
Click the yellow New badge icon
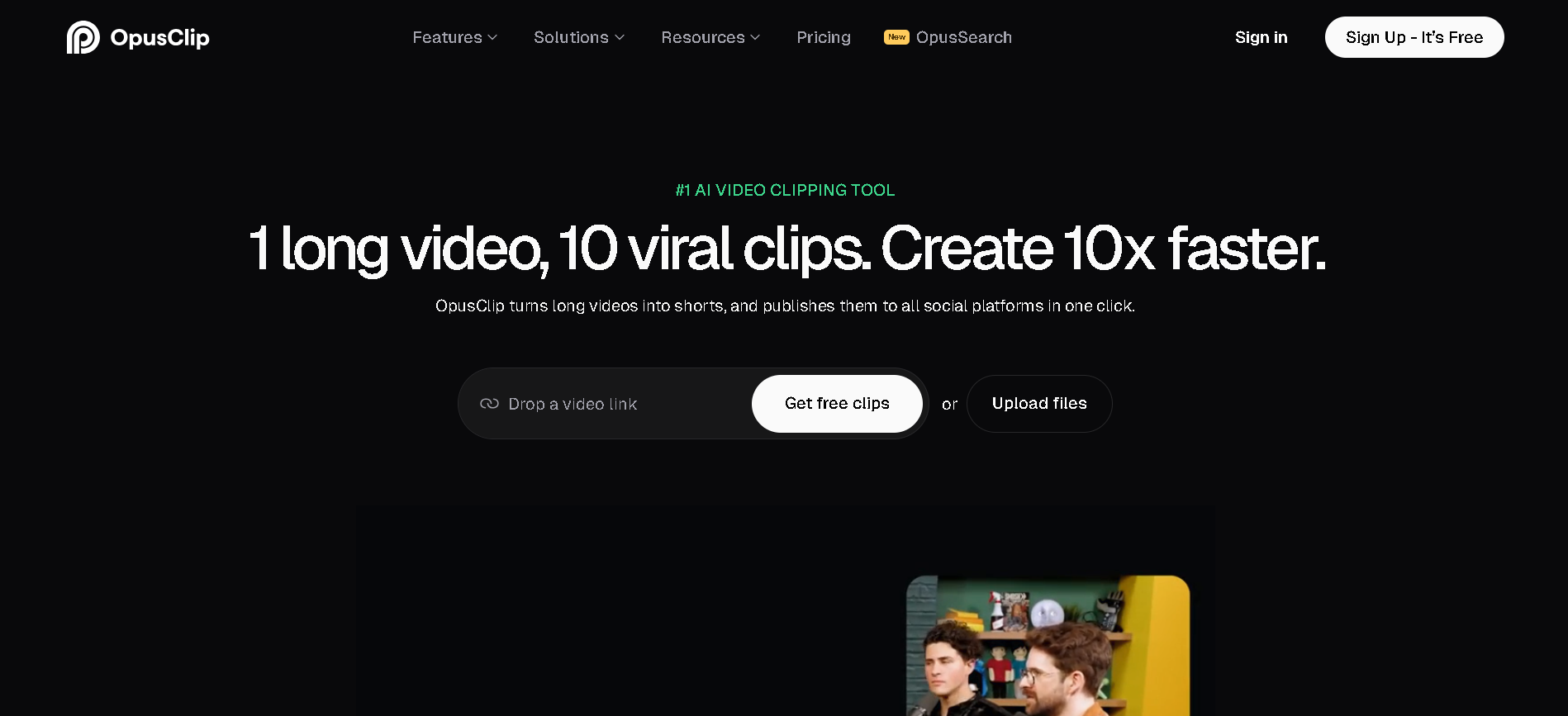(896, 37)
